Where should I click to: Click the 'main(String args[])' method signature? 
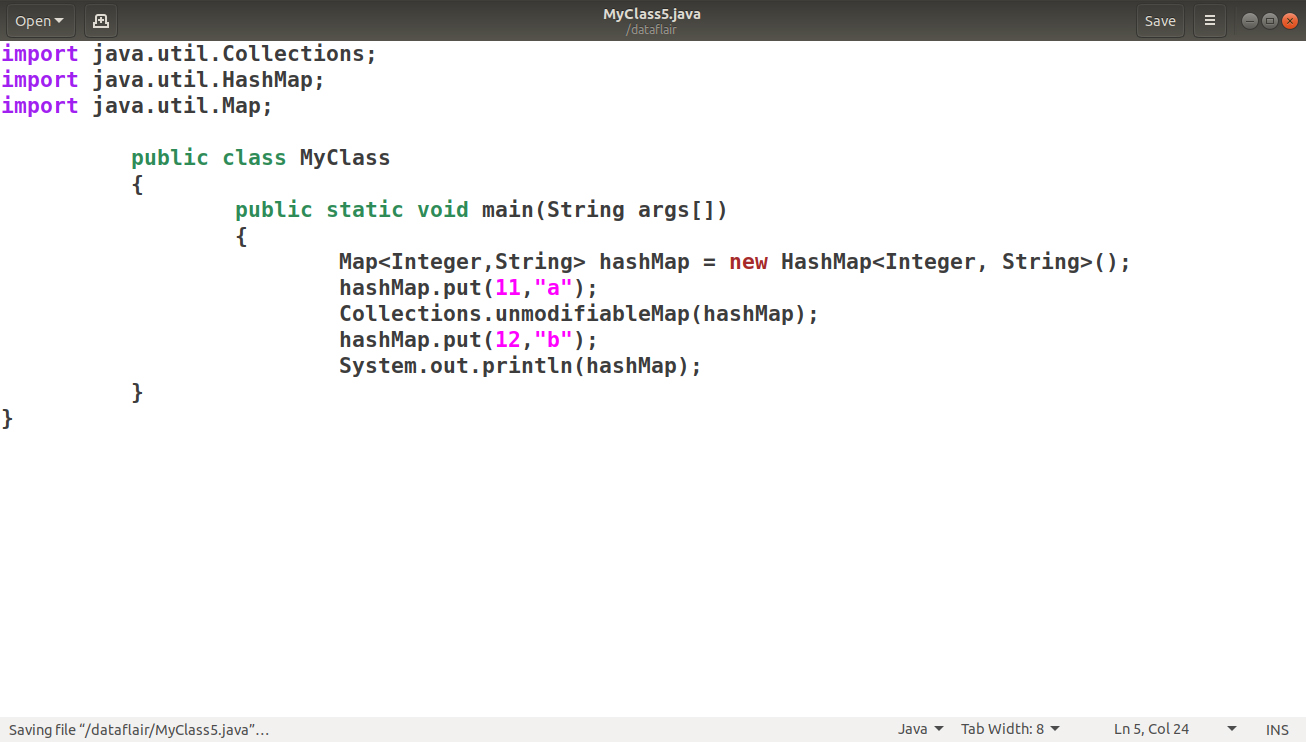click(605, 210)
